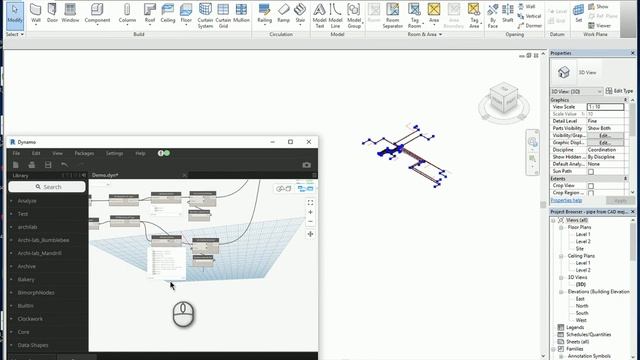Click the Edit Type button
Viewport: 640px width, 360px height.
point(619,91)
